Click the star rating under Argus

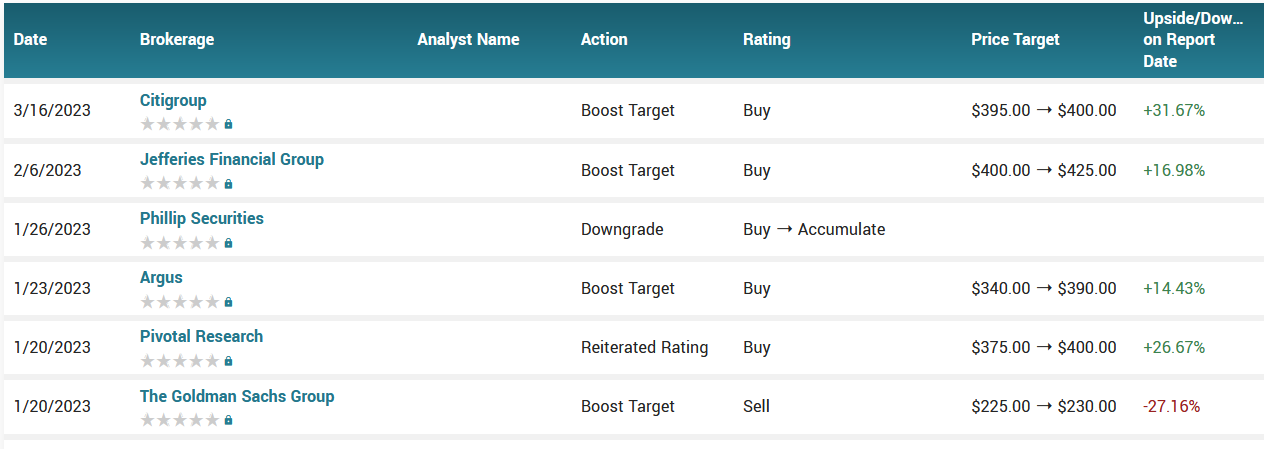pyautogui.click(x=179, y=301)
